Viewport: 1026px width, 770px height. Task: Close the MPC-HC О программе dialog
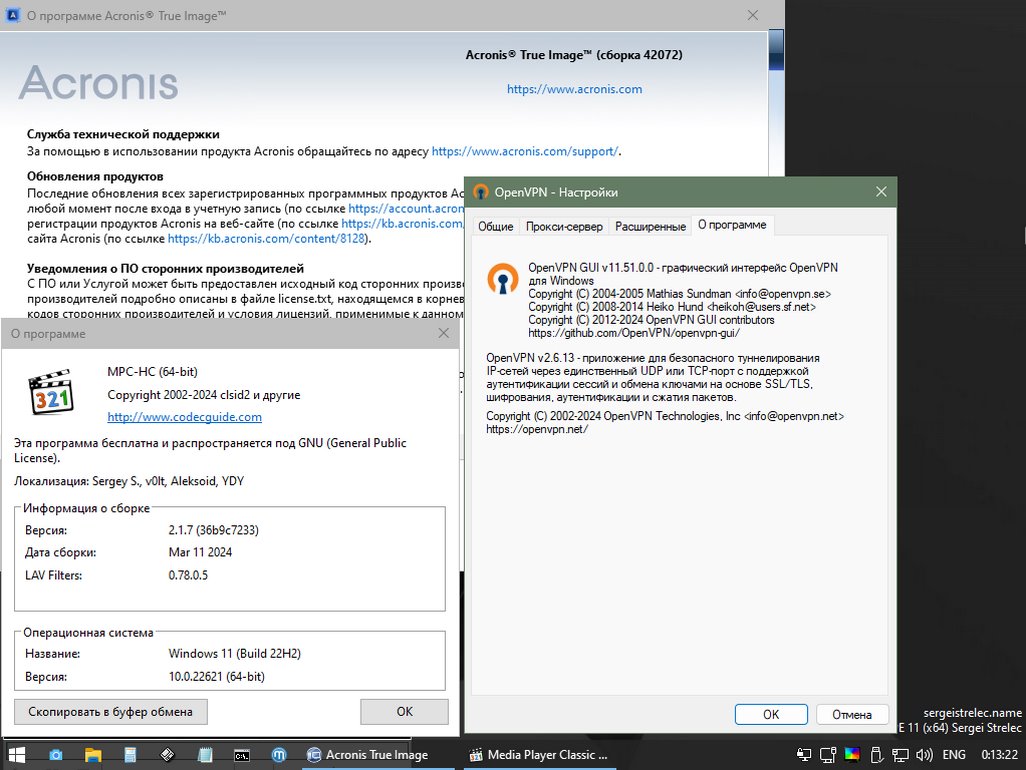[x=444, y=333]
